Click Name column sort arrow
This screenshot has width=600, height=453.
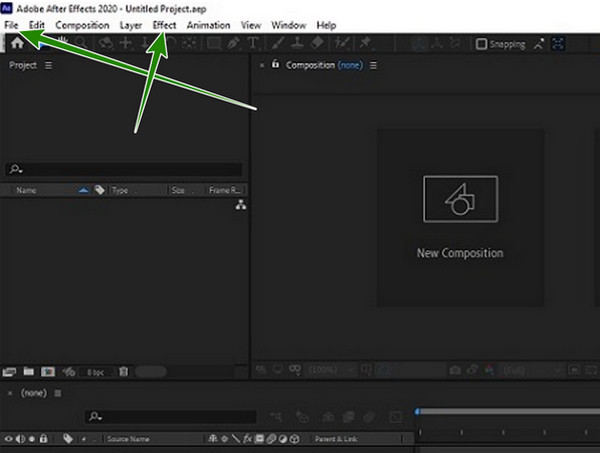83,190
